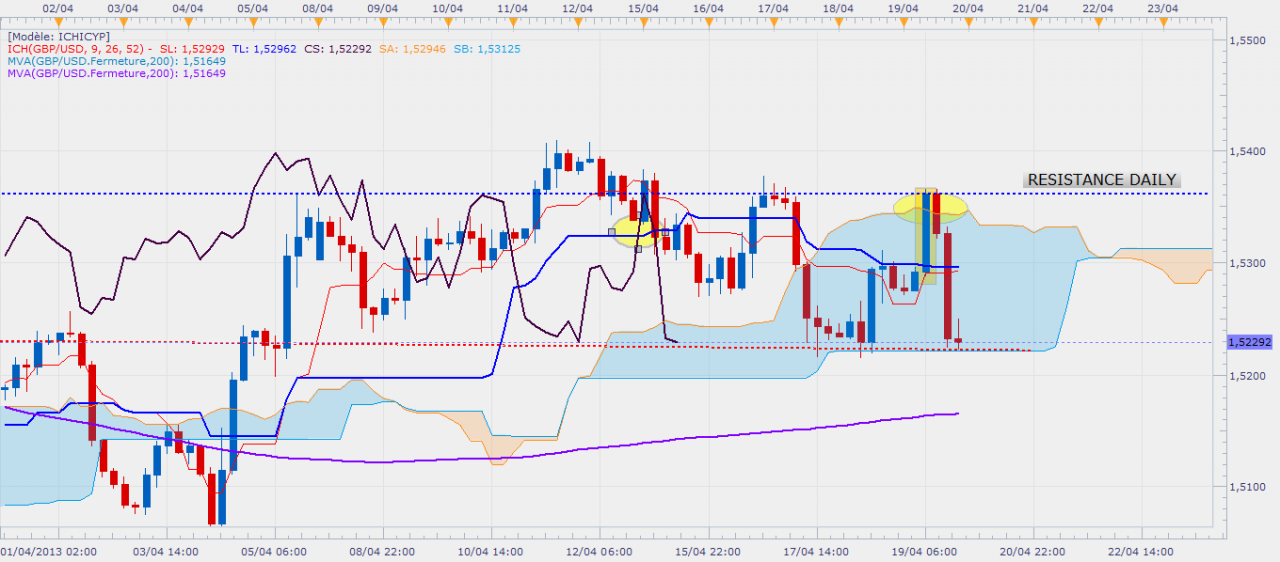The height and width of the screenshot is (562, 1280).
Task: Click the 05/04 date label on top axis
Action: 252,8
